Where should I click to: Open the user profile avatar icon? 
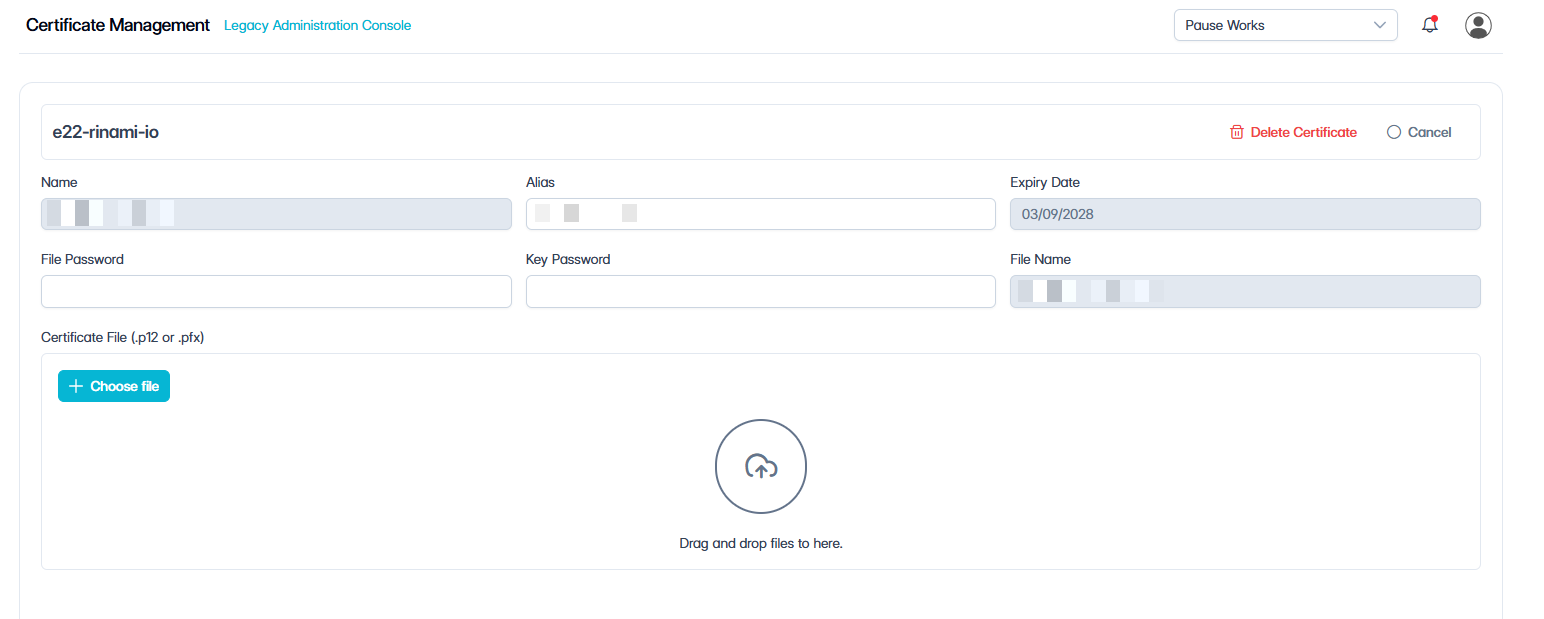click(1478, 25)
